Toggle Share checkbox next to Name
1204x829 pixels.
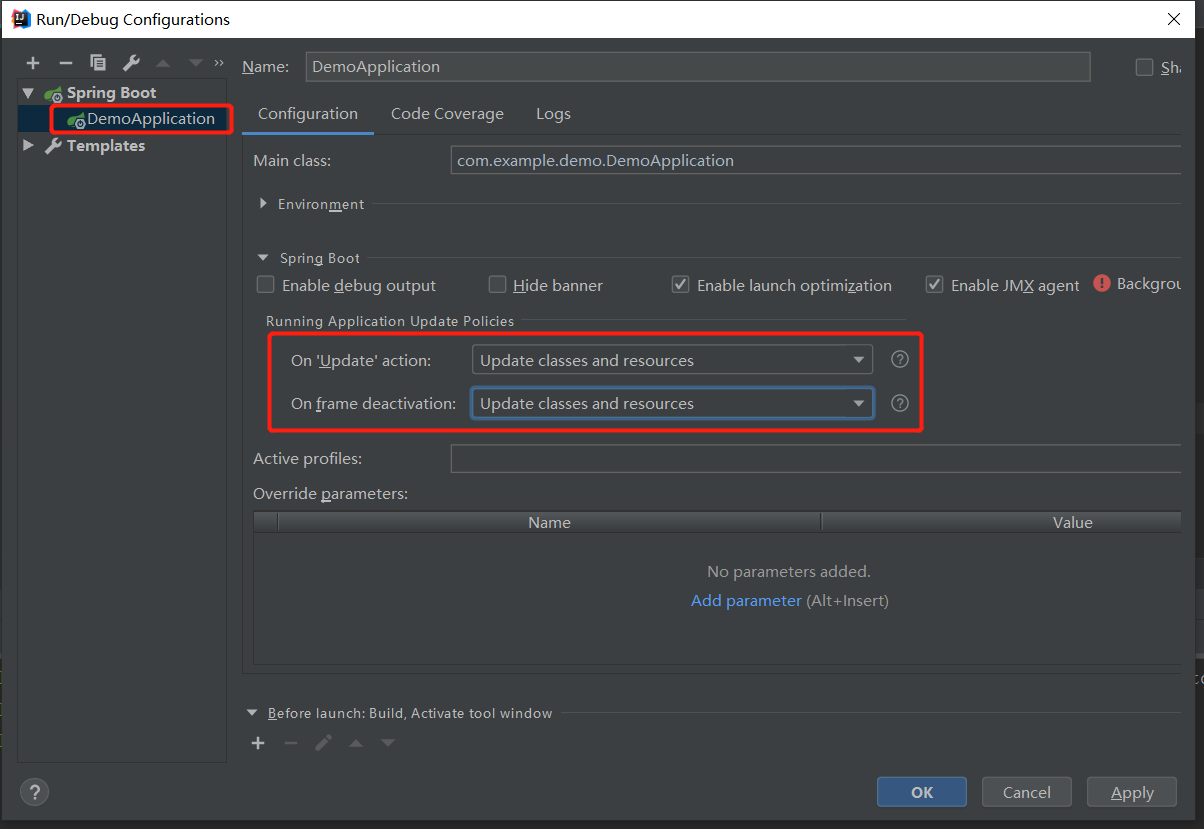click(x=1144, y=67)
